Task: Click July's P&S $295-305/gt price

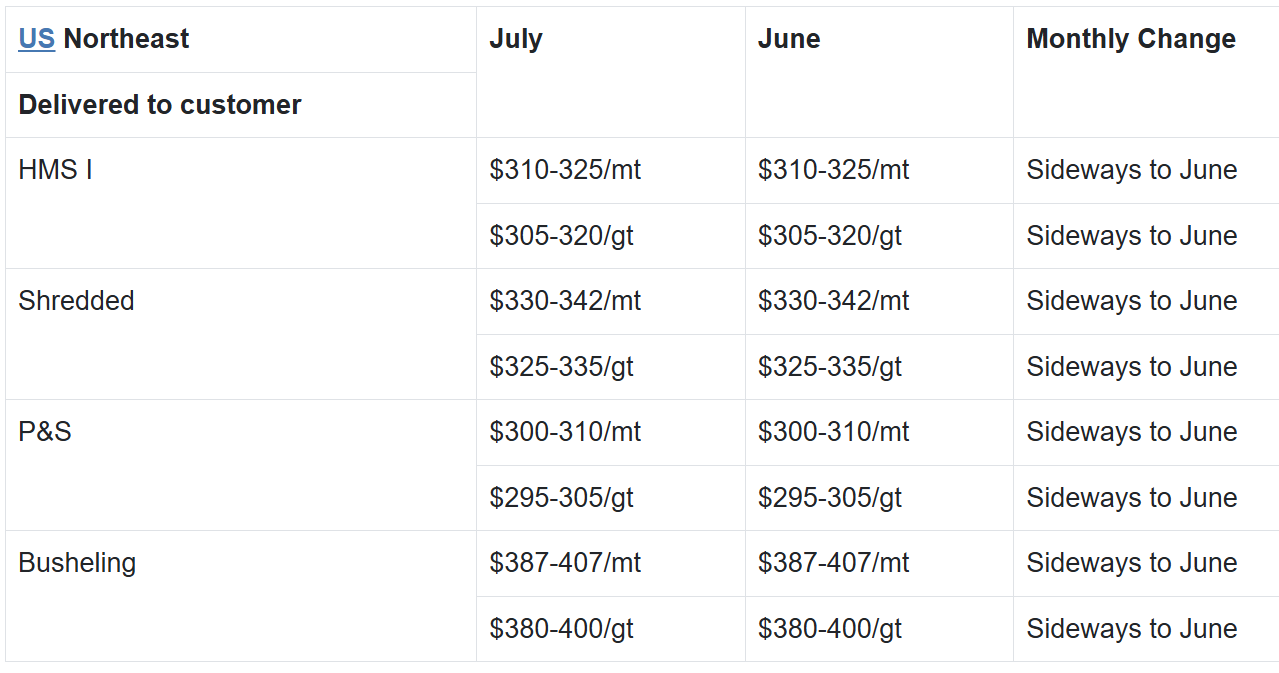Action: tap(561, 498)
